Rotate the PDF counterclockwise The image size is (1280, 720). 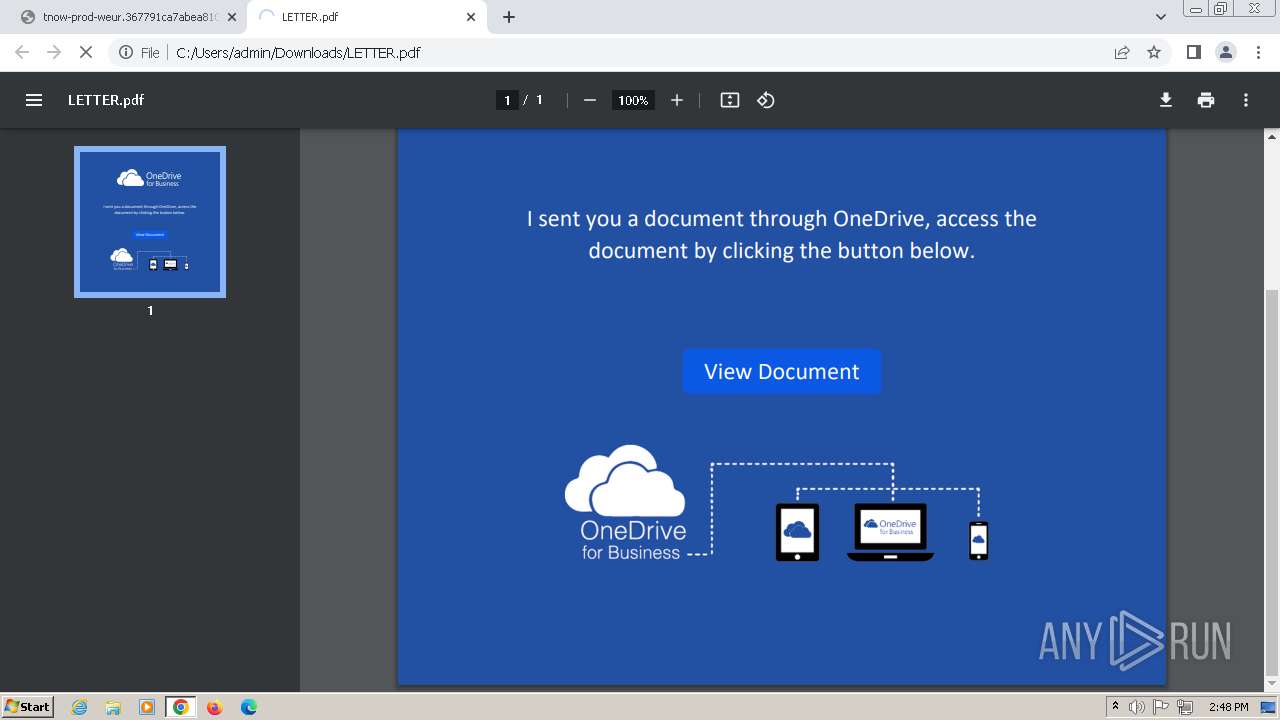766,100
